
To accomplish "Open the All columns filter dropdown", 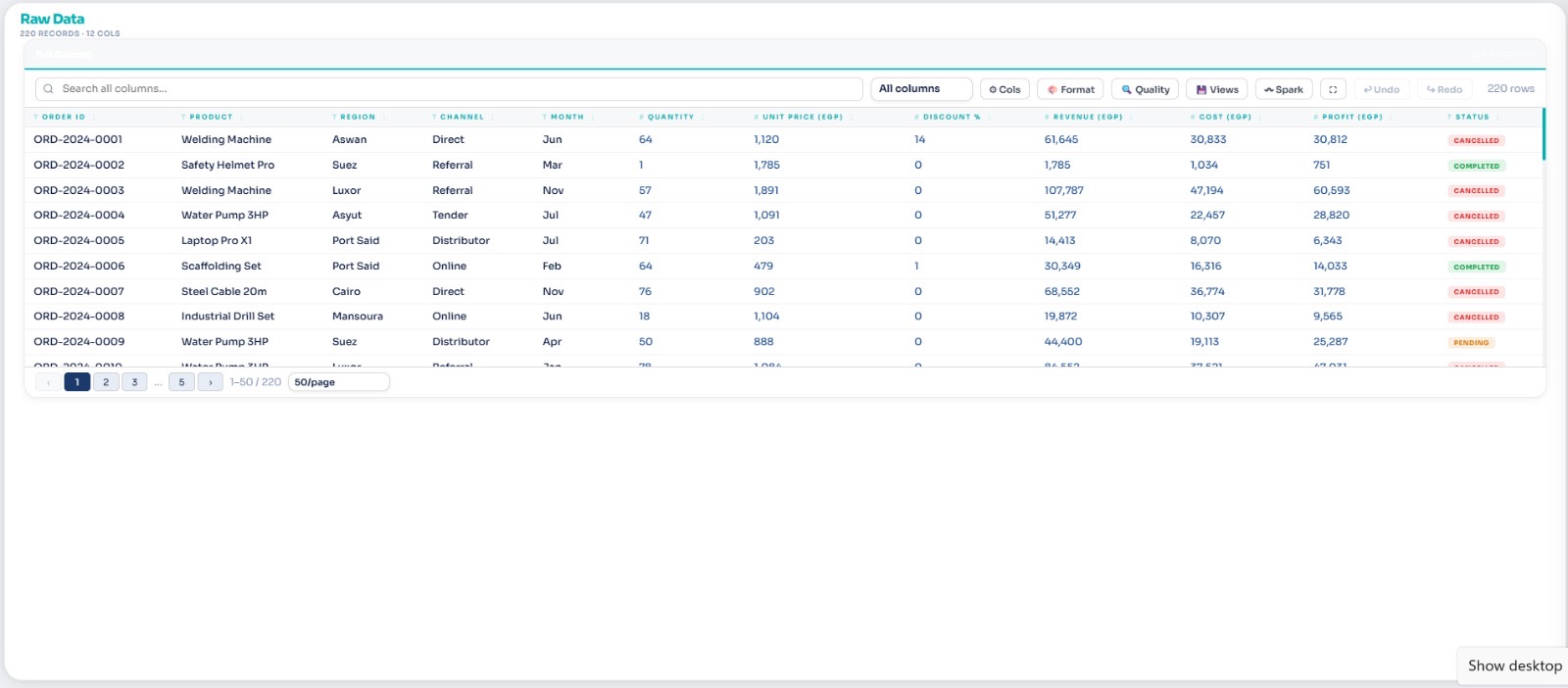I will pyautogui.click(x=921, y=89).
